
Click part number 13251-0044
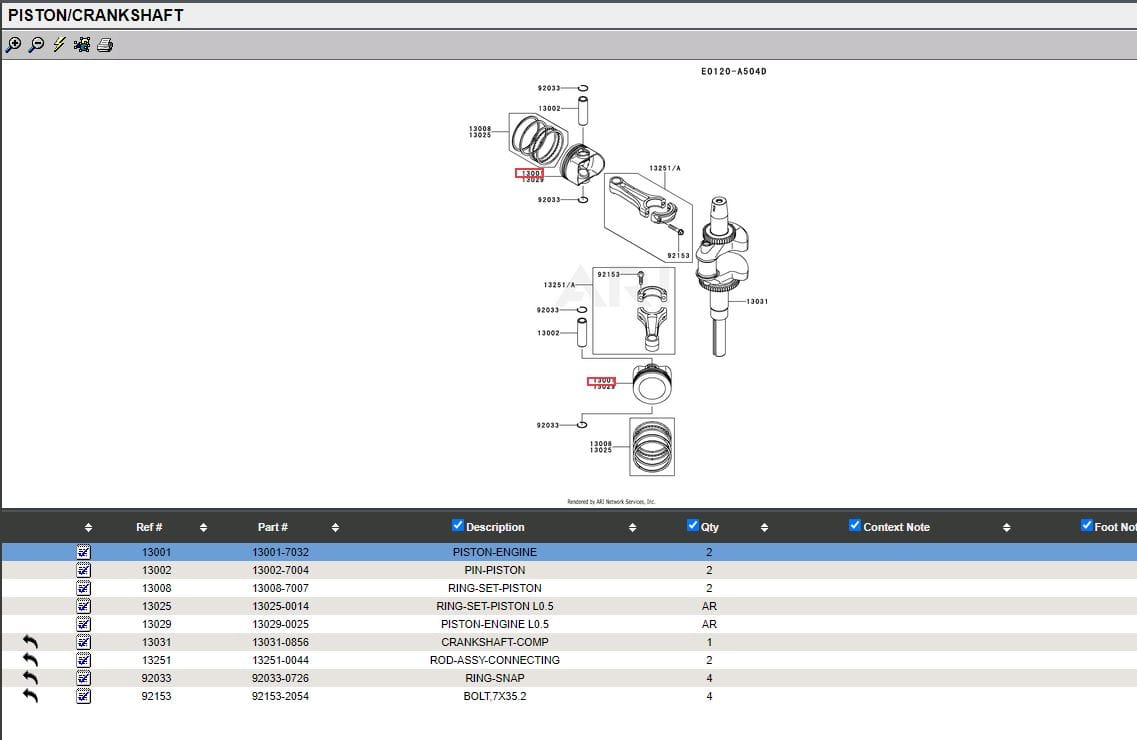[280, 660]
